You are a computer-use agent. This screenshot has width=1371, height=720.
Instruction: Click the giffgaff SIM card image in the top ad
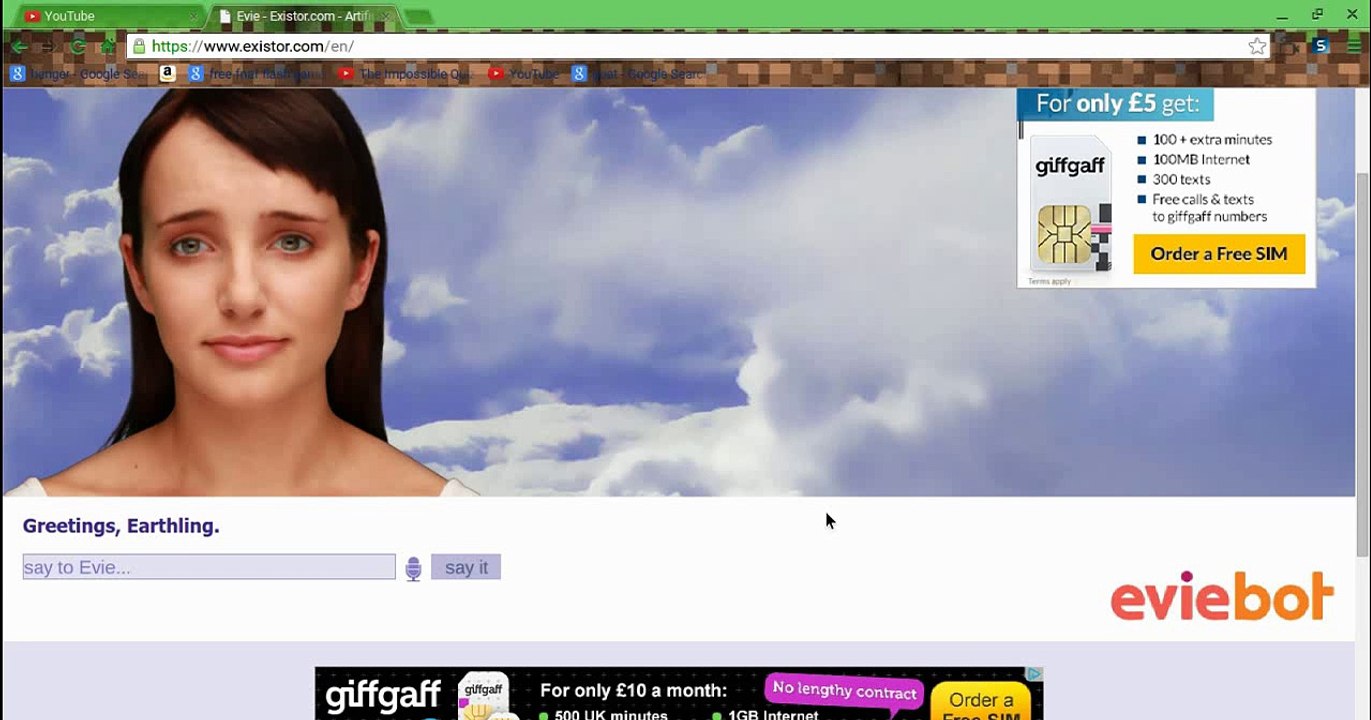click(x=1071, y=205)
